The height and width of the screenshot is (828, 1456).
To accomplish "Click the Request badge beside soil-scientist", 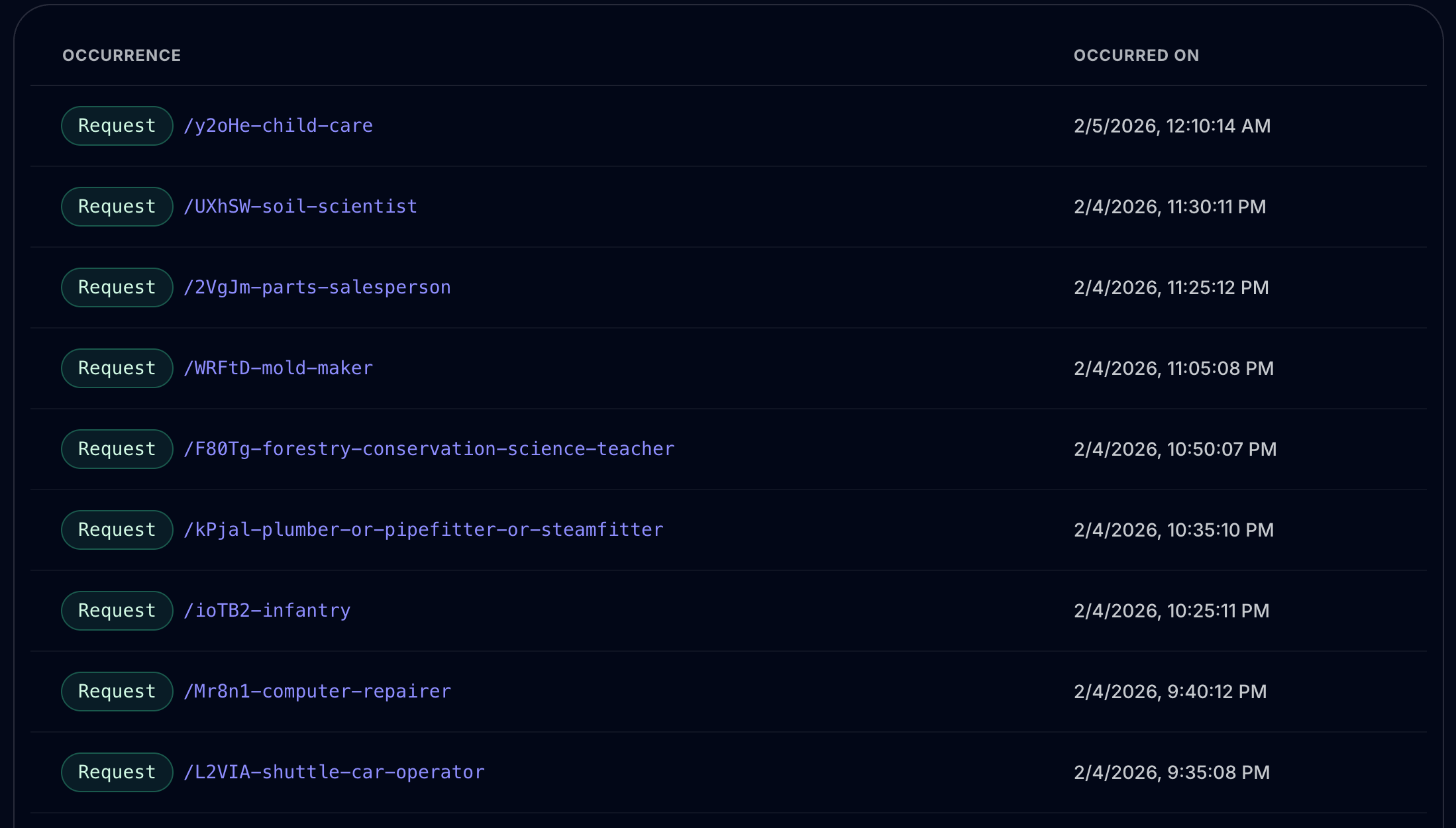I will click(117, 207).
